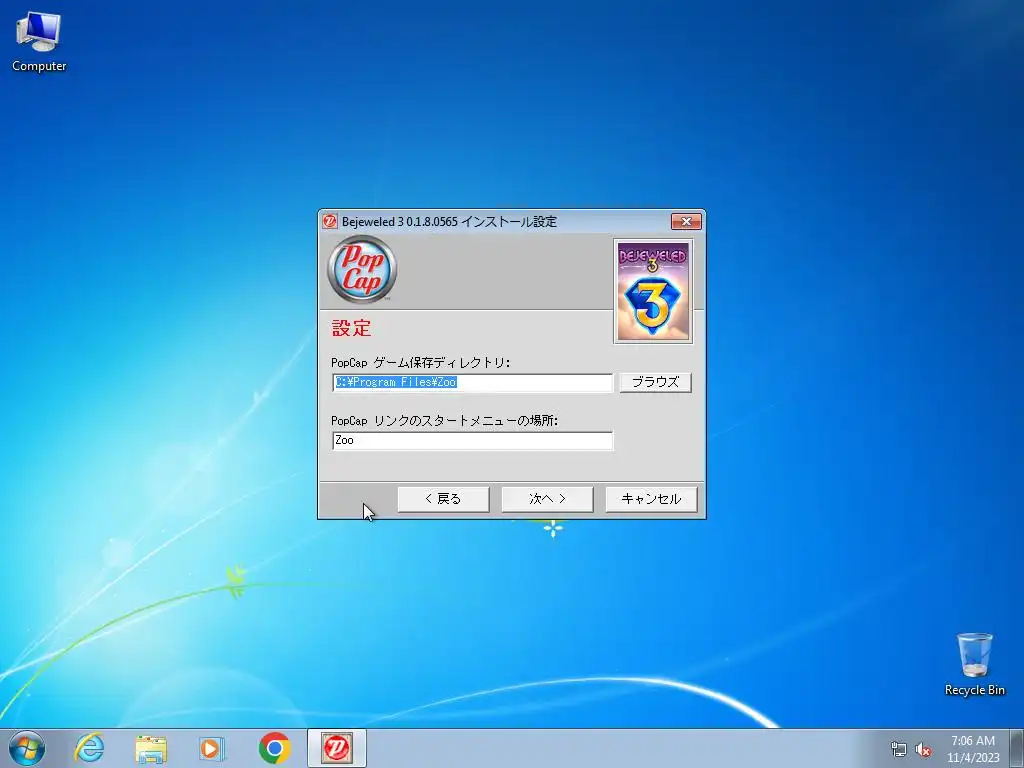Click the PopCap ゲーム保存ディレクトリ label
This screenshot has width=1024, height=768.
[421, 362]
